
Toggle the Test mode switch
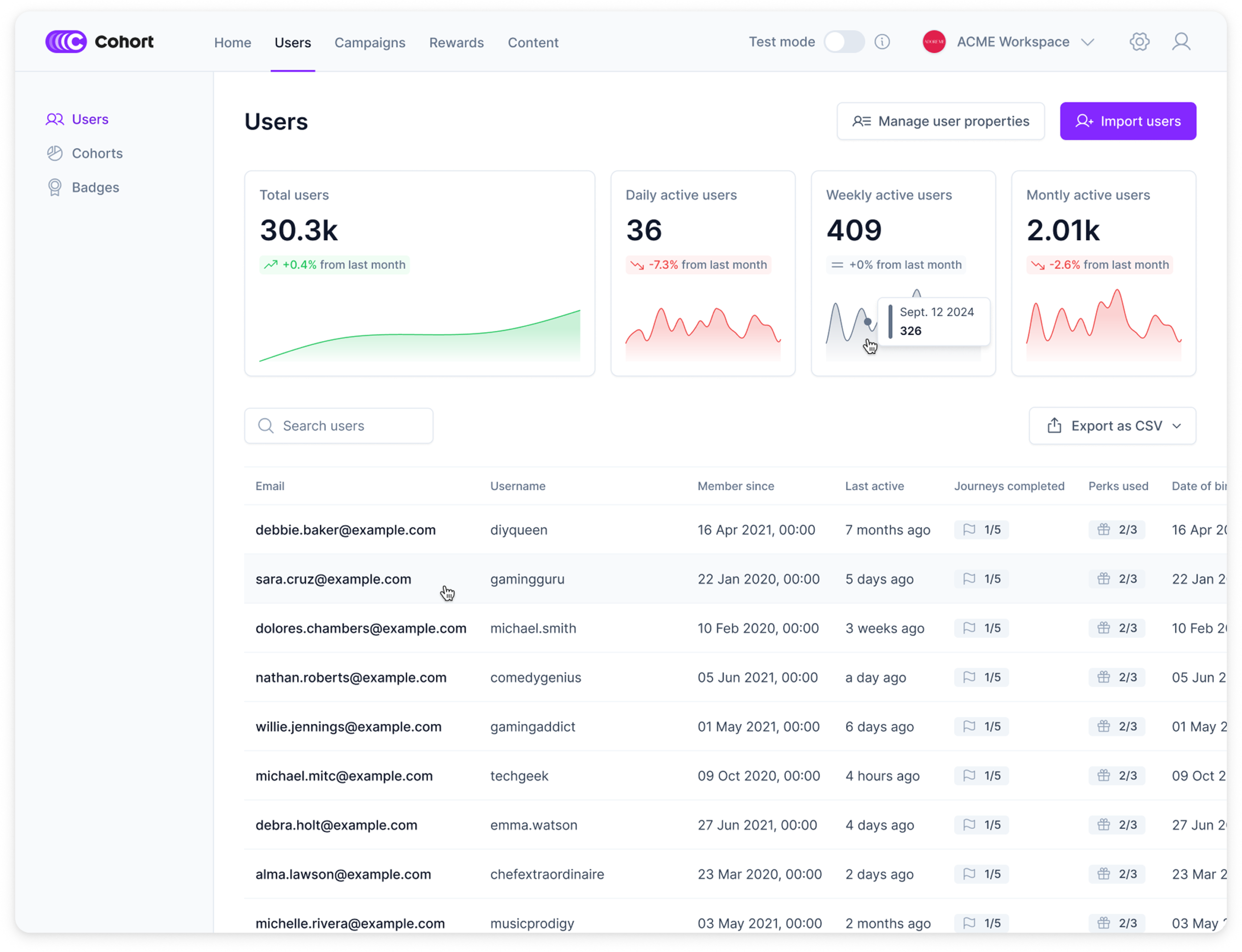[x=844, y=42]
